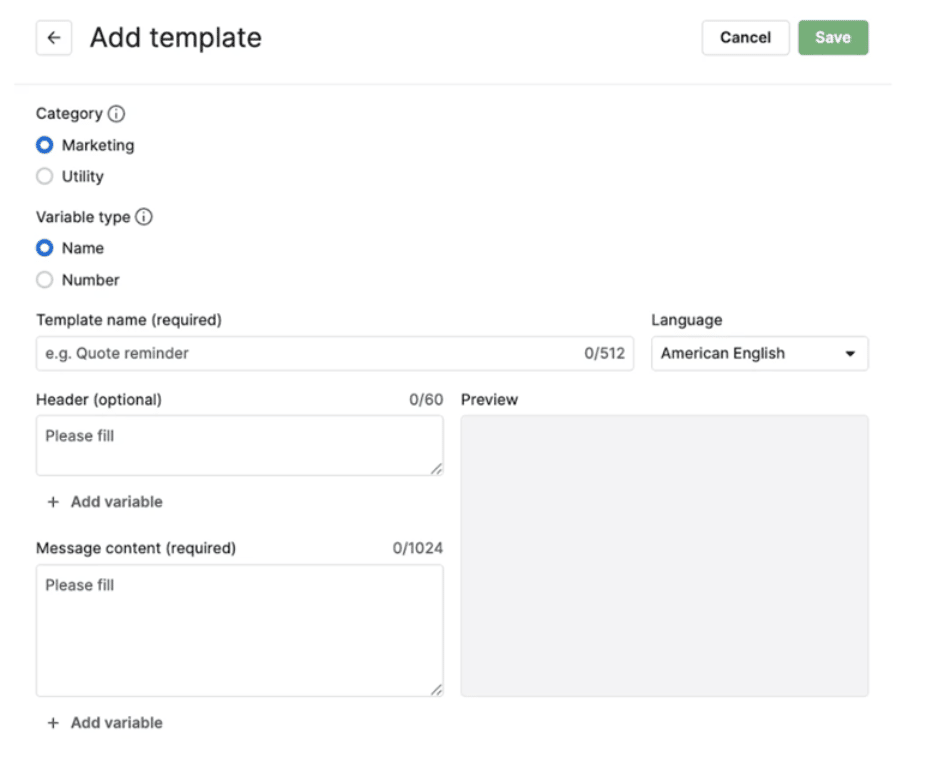Click the 0/60 header counter
This screenshot has width=936, height=763.
pos(426,399)
